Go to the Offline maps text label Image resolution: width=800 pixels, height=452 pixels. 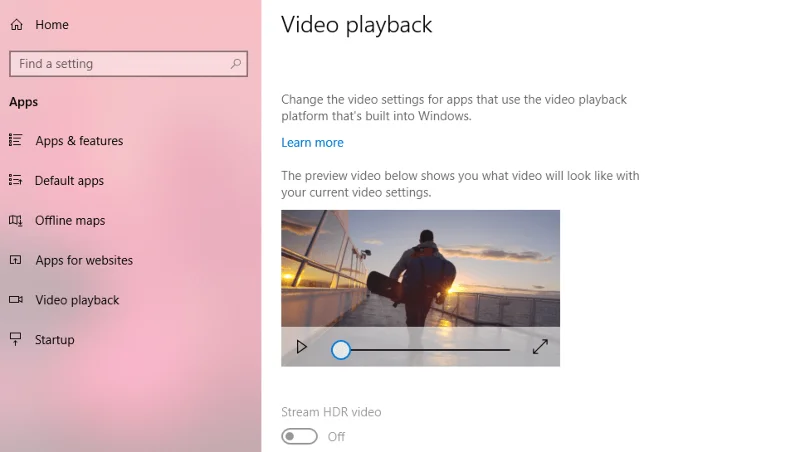(x=70, y=221)
